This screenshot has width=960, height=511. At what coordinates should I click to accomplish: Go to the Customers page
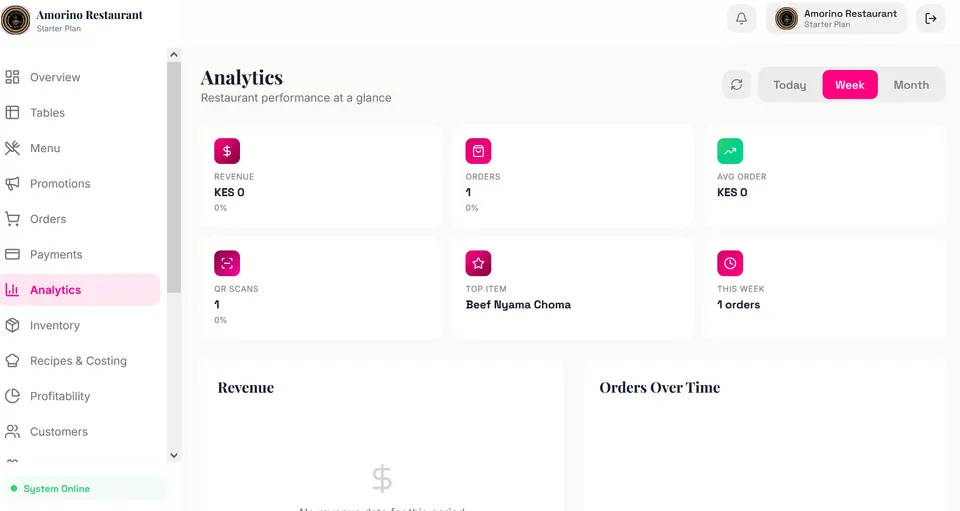(x=80, y=432)
